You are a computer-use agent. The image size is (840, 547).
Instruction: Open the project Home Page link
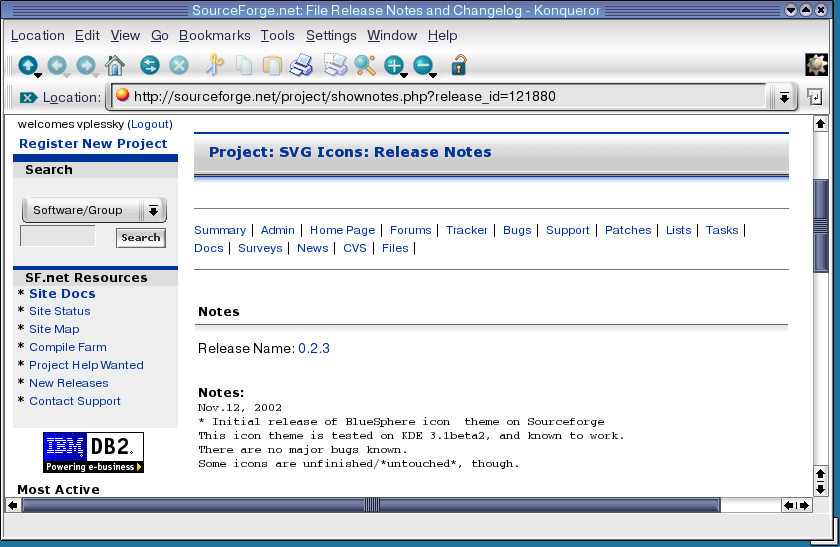342,230
